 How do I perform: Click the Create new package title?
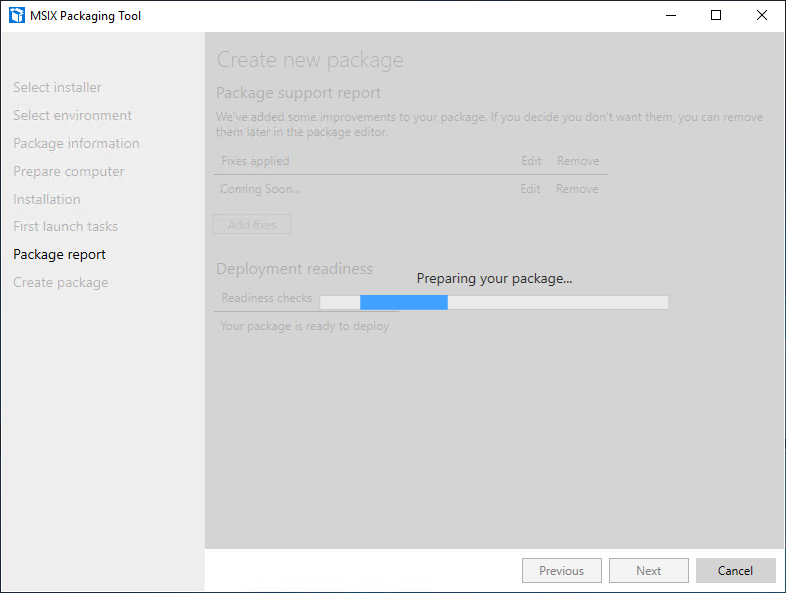click(310, 60)
